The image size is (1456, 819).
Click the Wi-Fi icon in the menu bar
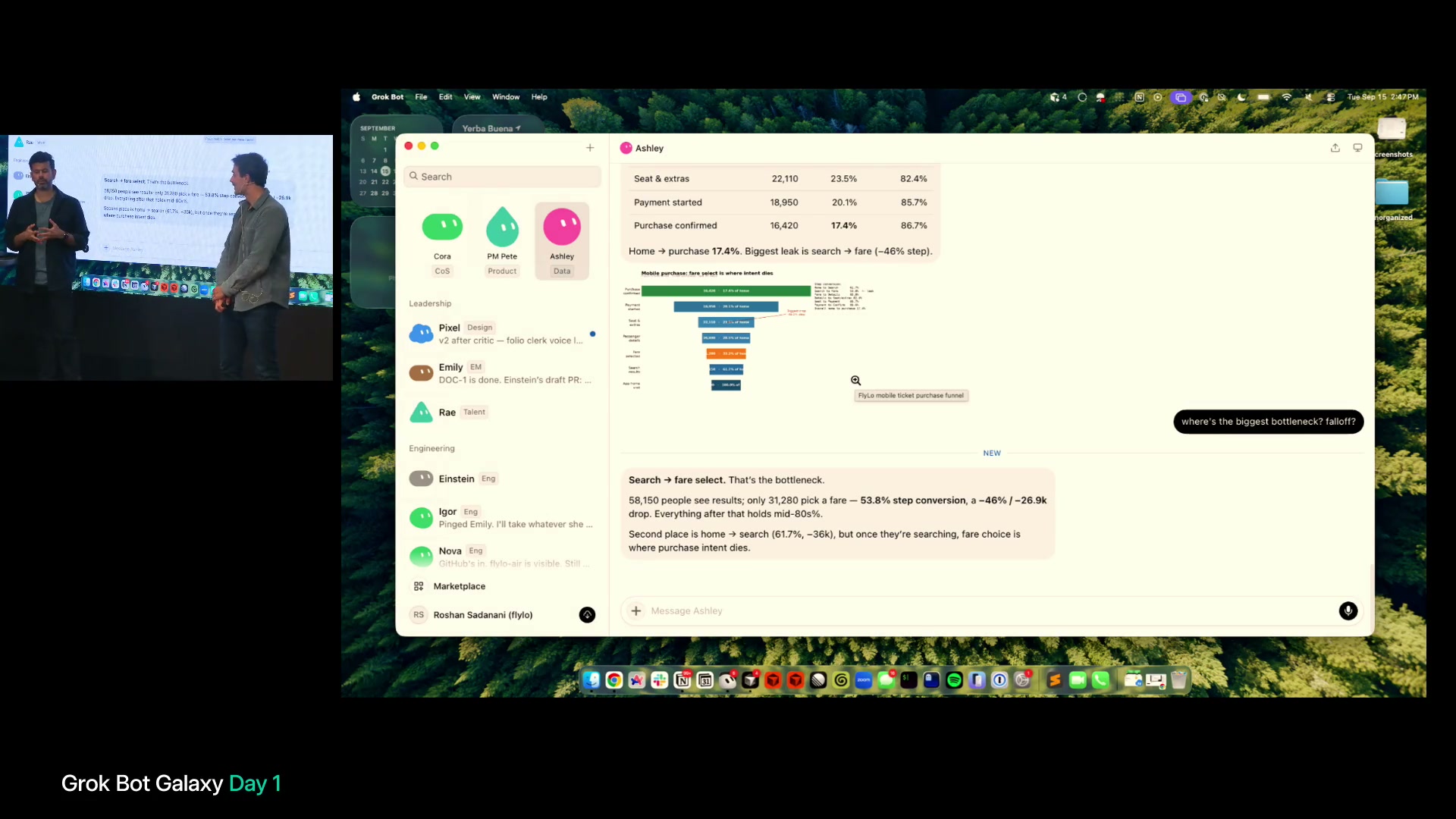(x=1287, y=97)
